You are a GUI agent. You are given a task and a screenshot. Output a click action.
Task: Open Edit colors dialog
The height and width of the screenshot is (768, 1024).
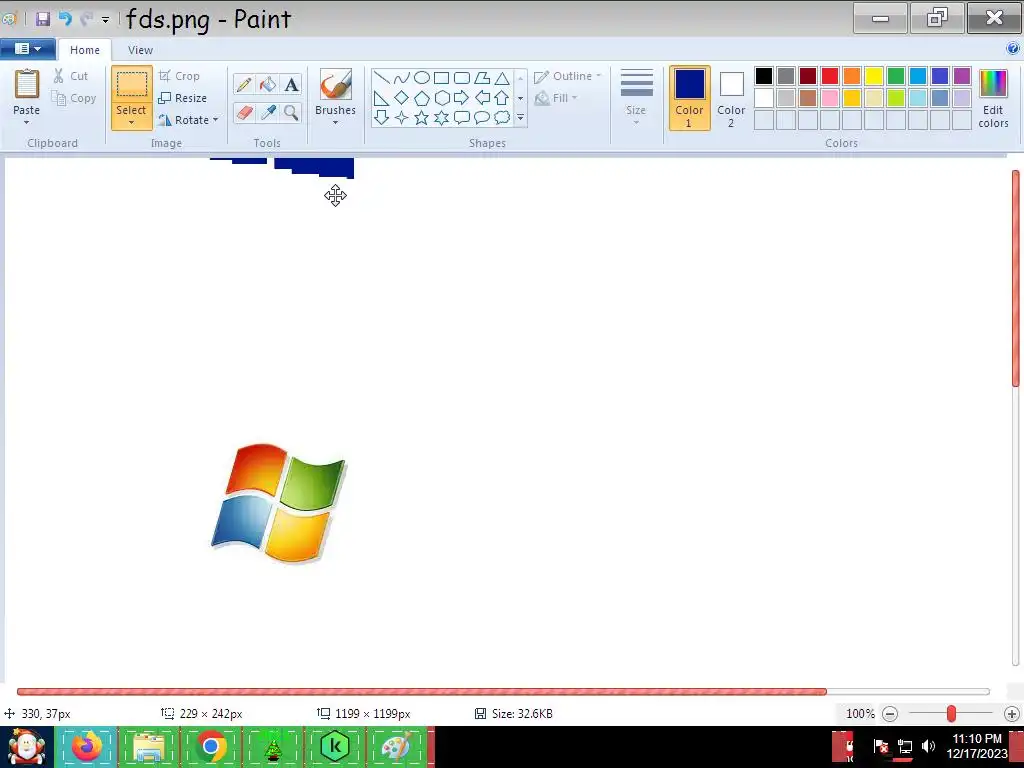(x=993, y=99)
